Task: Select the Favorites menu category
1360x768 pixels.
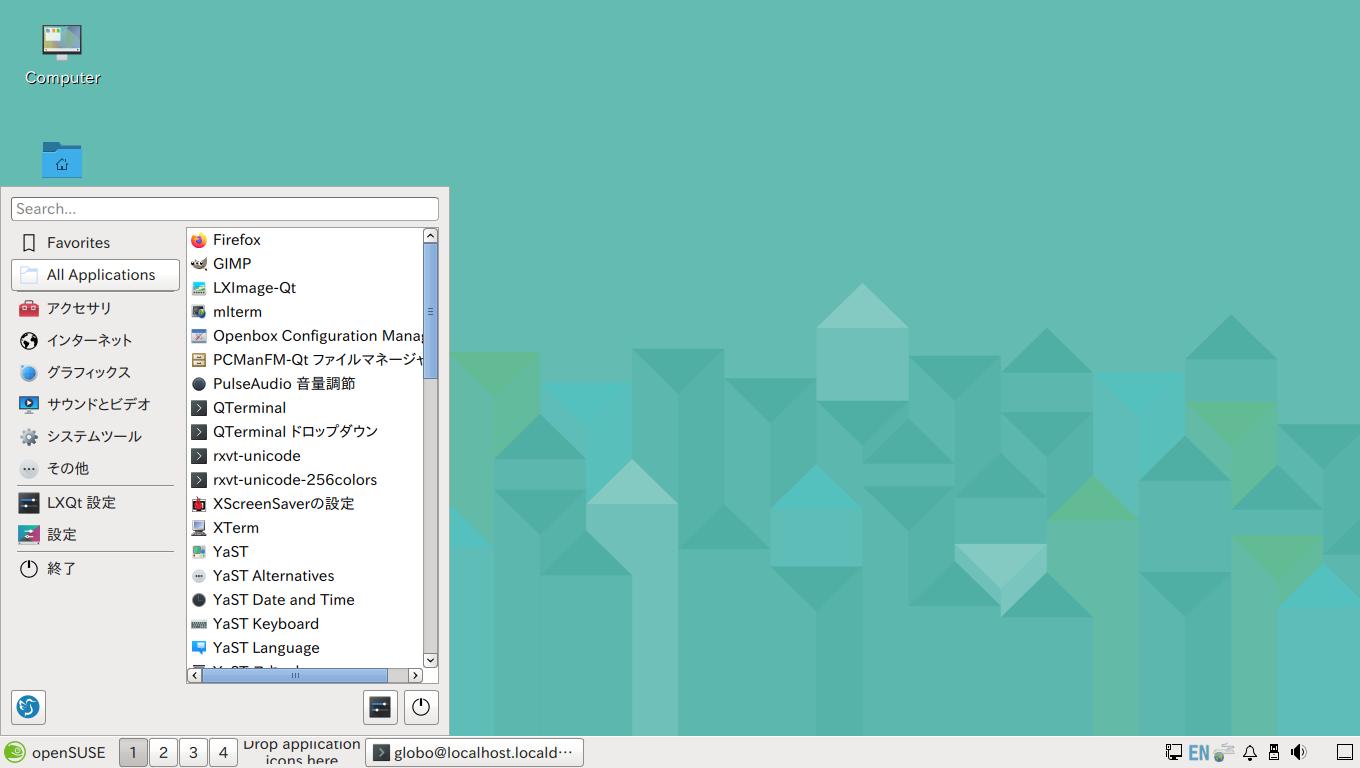Action: point(78,243)
